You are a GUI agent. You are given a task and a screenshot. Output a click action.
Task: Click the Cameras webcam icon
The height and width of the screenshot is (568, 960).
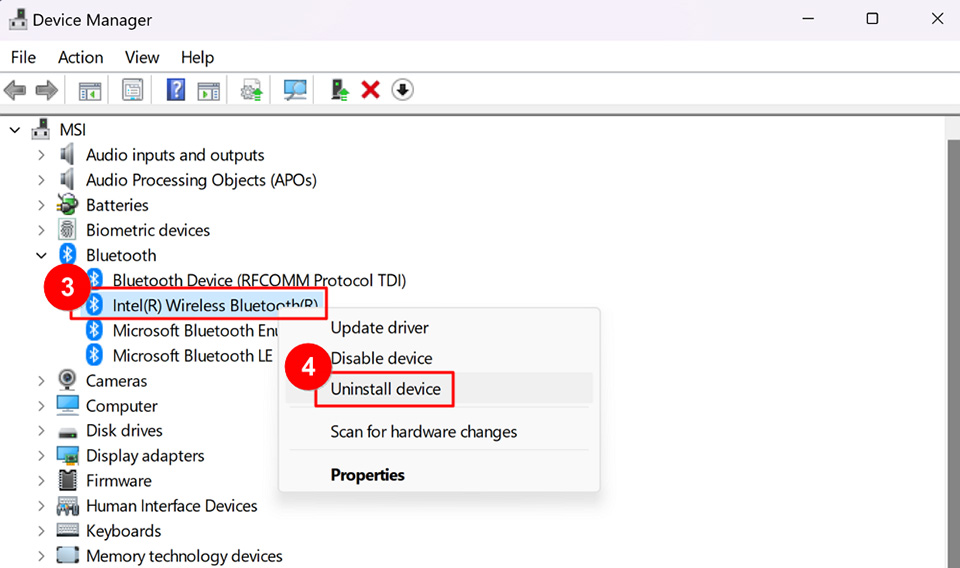coord(67,380)
